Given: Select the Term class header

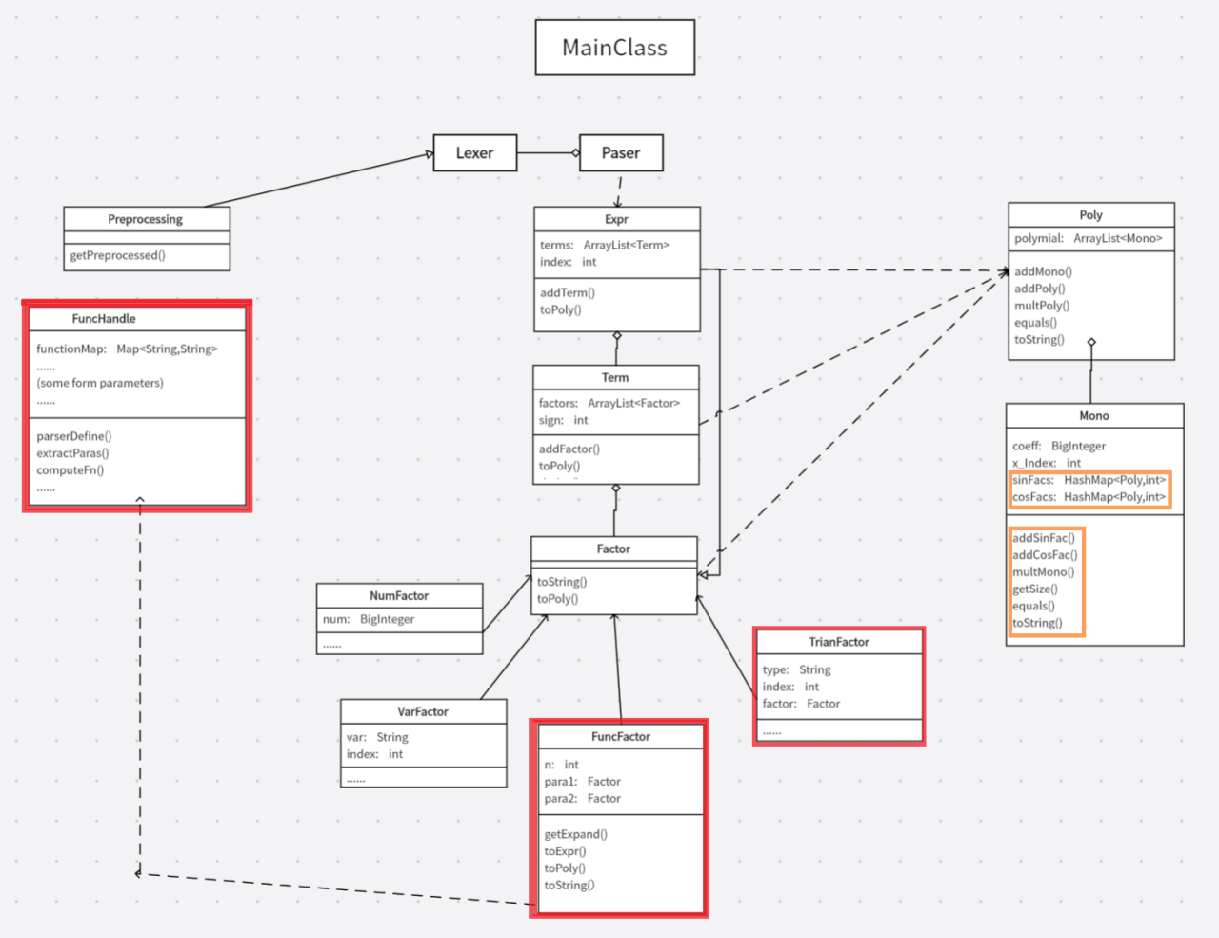Looking at the screenshot, I should pos(615,377).
